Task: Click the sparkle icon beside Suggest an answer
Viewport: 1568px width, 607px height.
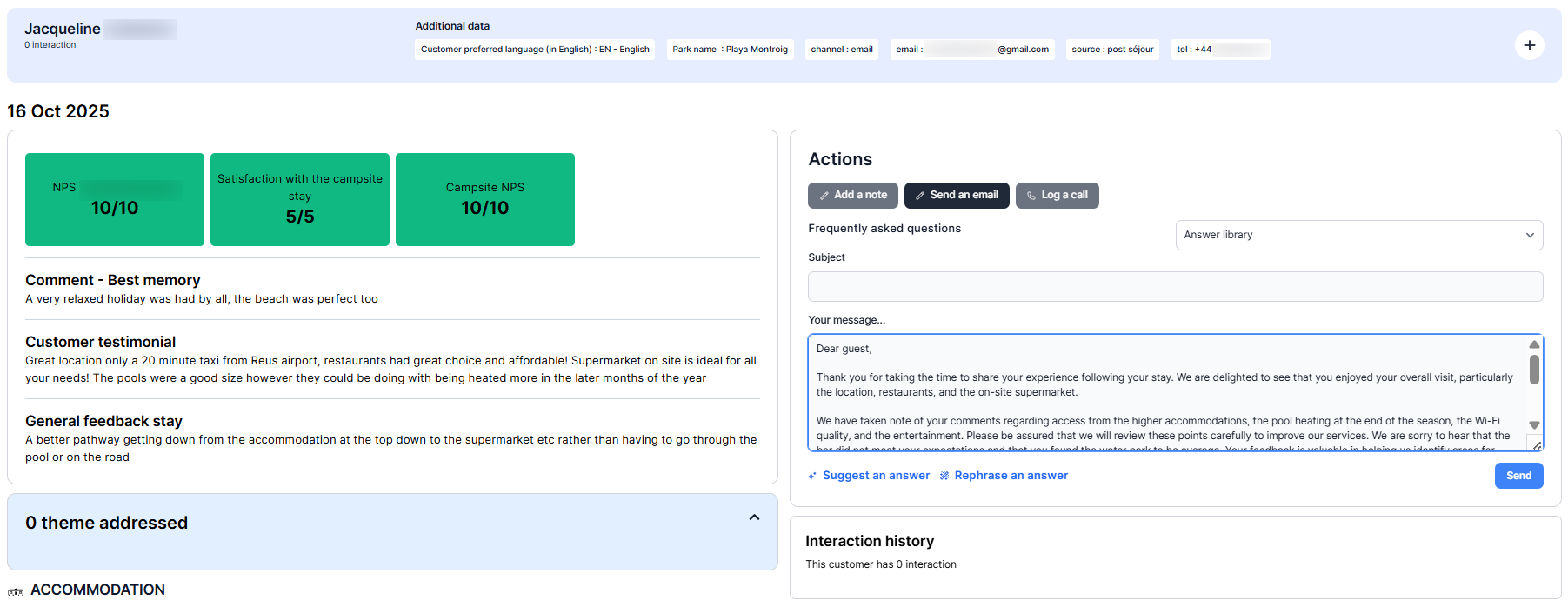Action: point(812,476)
